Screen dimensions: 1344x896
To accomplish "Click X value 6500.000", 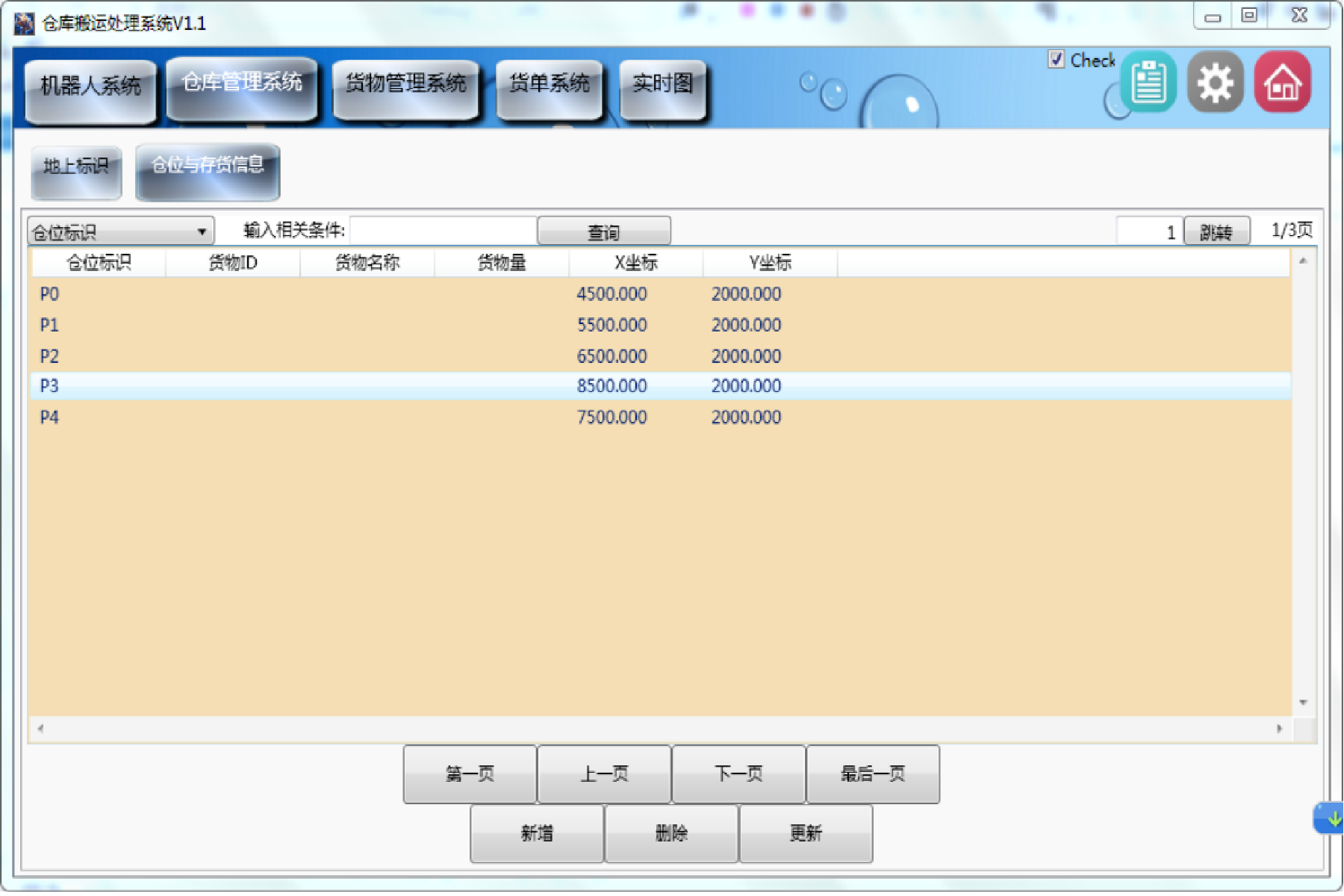I will click(x=612, y=356).
